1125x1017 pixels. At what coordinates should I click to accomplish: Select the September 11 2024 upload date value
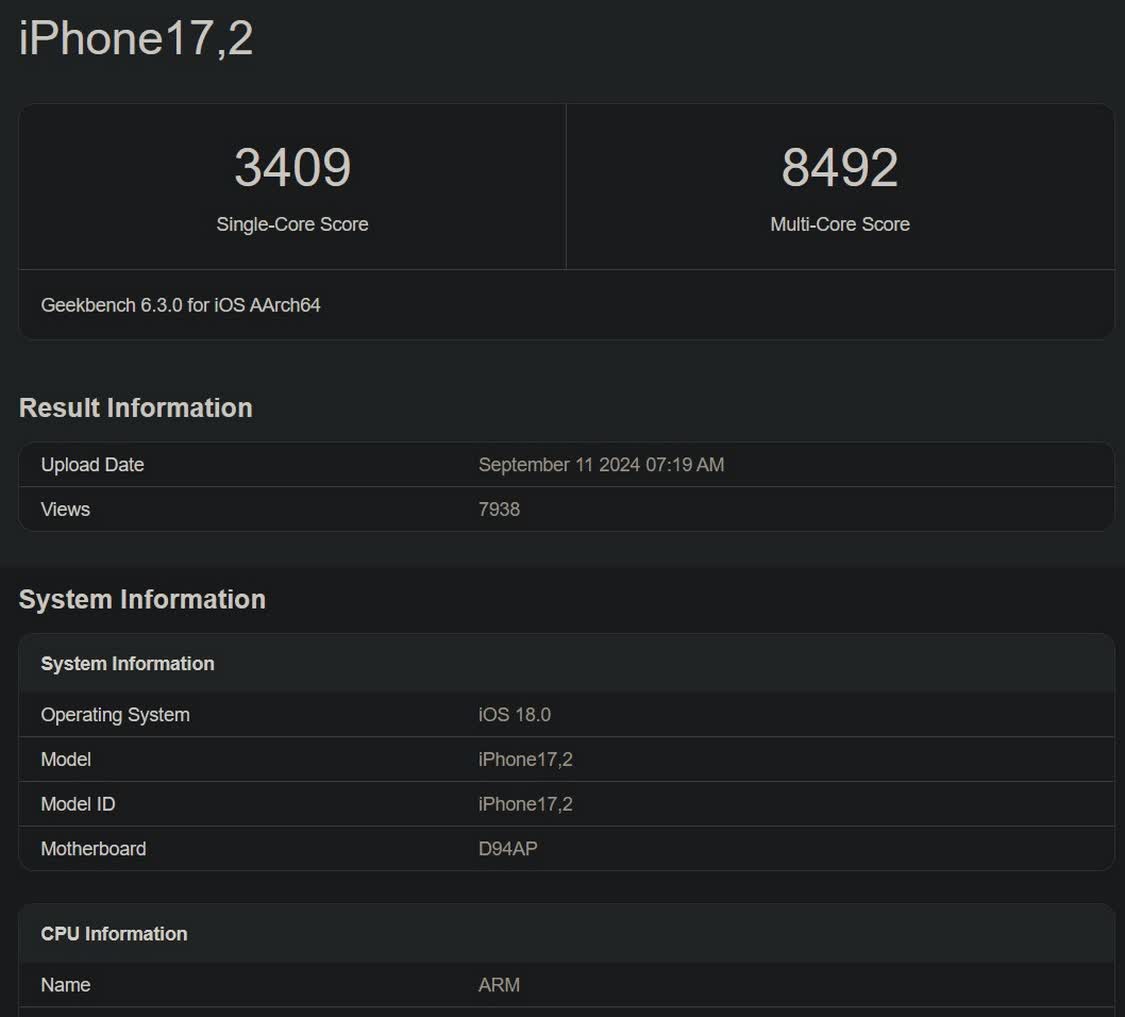click(601, 465)
